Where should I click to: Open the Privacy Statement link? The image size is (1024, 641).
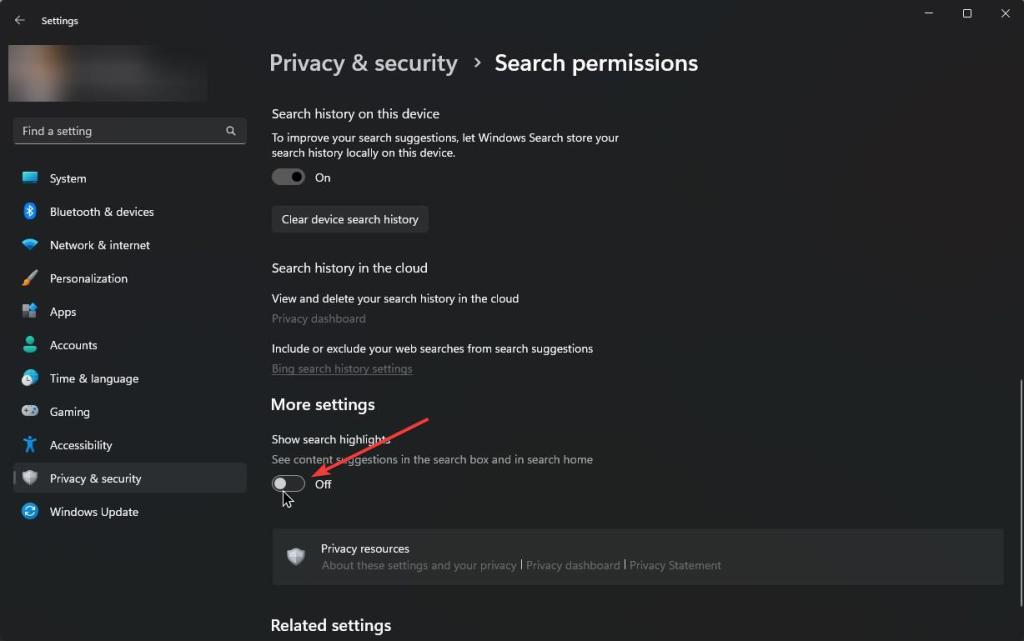(x=675, y=565)
